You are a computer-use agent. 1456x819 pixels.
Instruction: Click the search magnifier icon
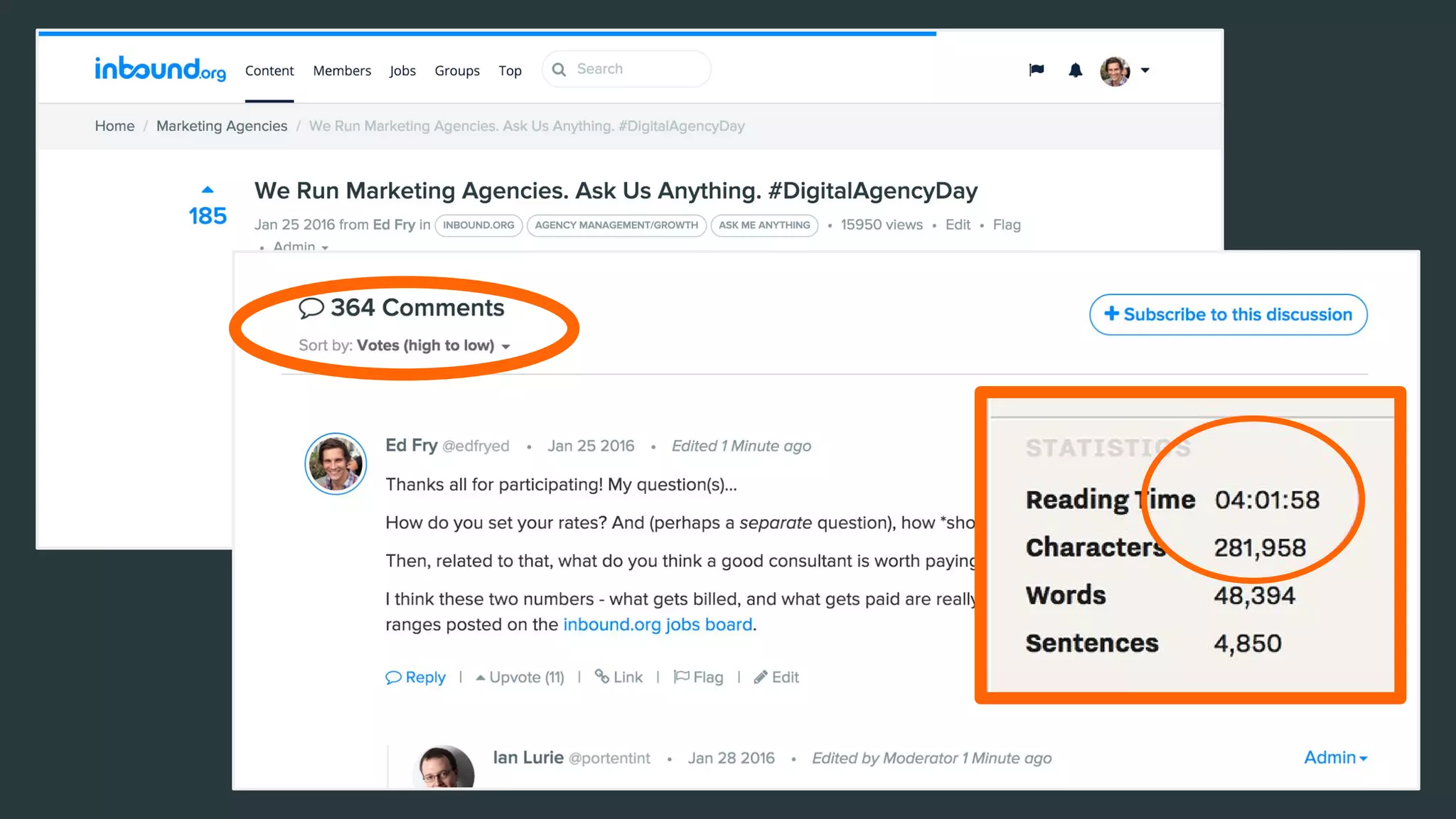click(x=560, y=70)
